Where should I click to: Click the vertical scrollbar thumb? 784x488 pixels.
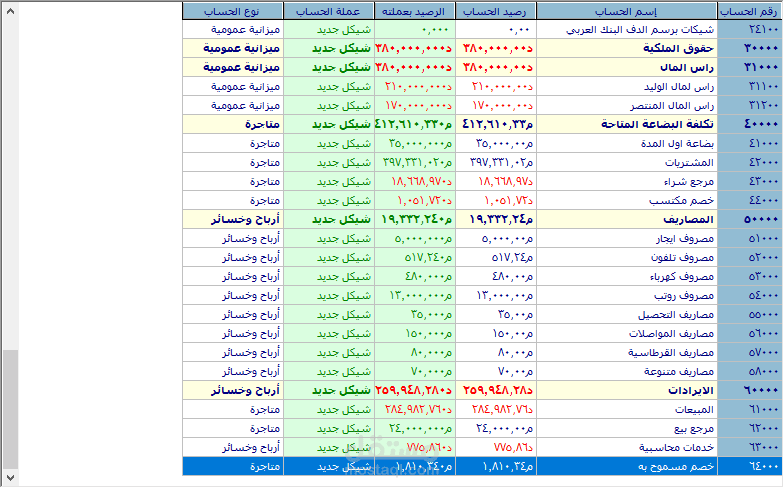coord(10,410)
